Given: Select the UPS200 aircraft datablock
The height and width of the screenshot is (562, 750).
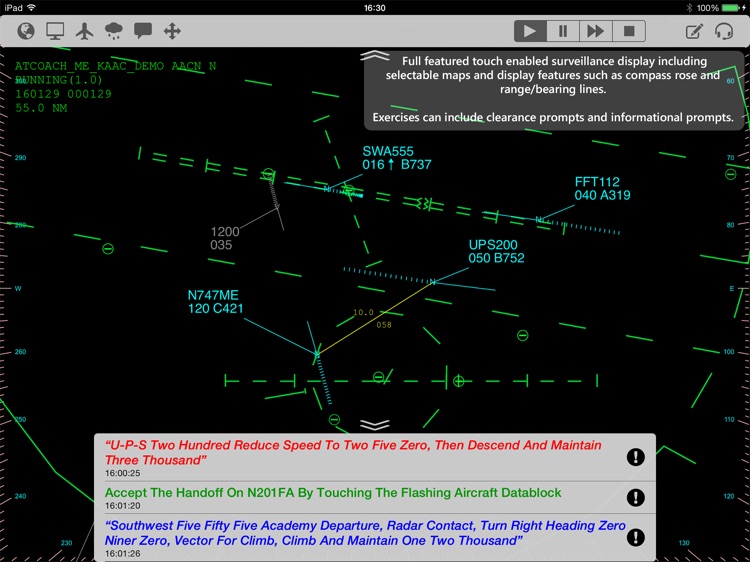Looking at the screenshot, I should point(496,252).
